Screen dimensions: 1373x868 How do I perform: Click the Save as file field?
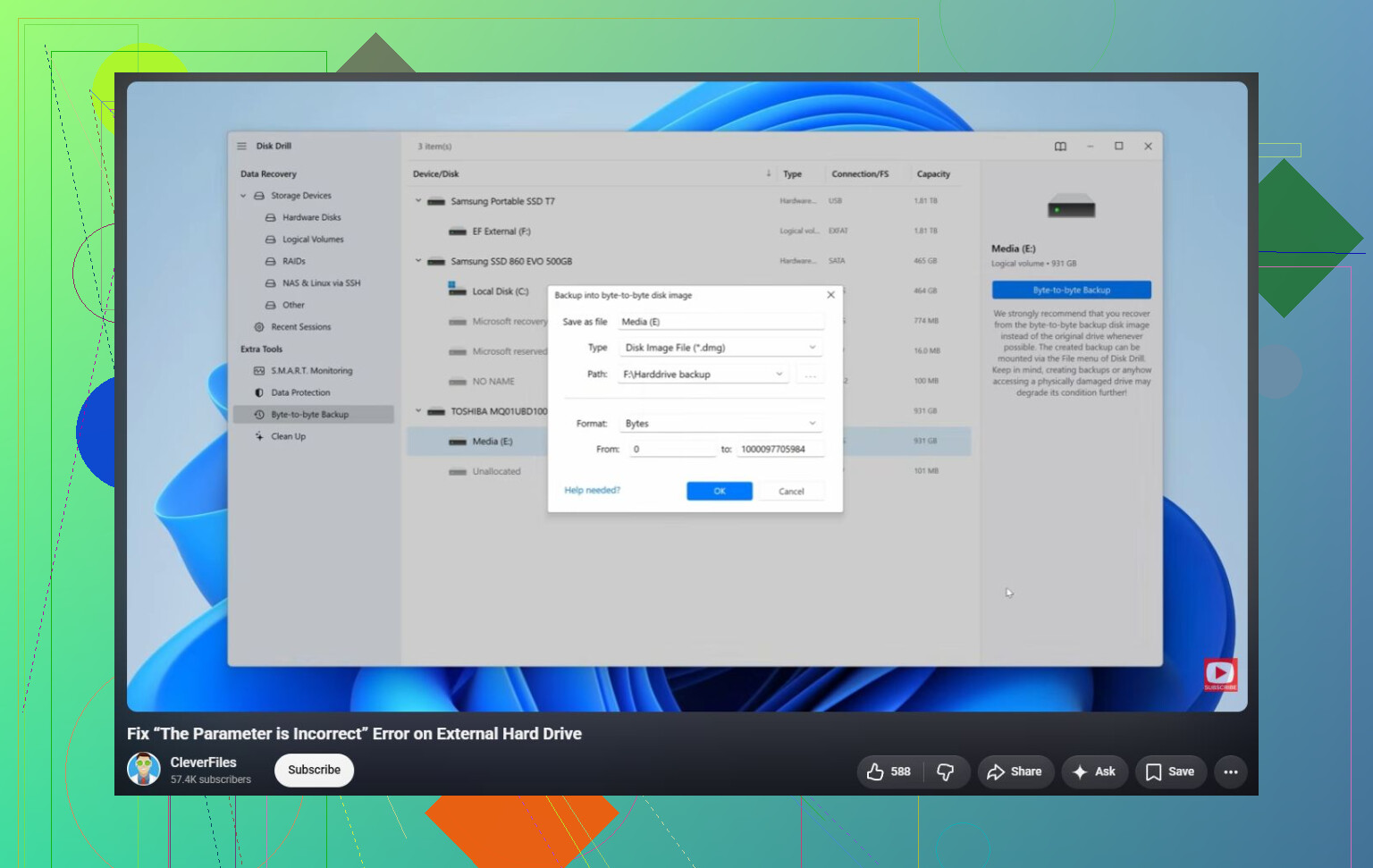click(720, 322)
